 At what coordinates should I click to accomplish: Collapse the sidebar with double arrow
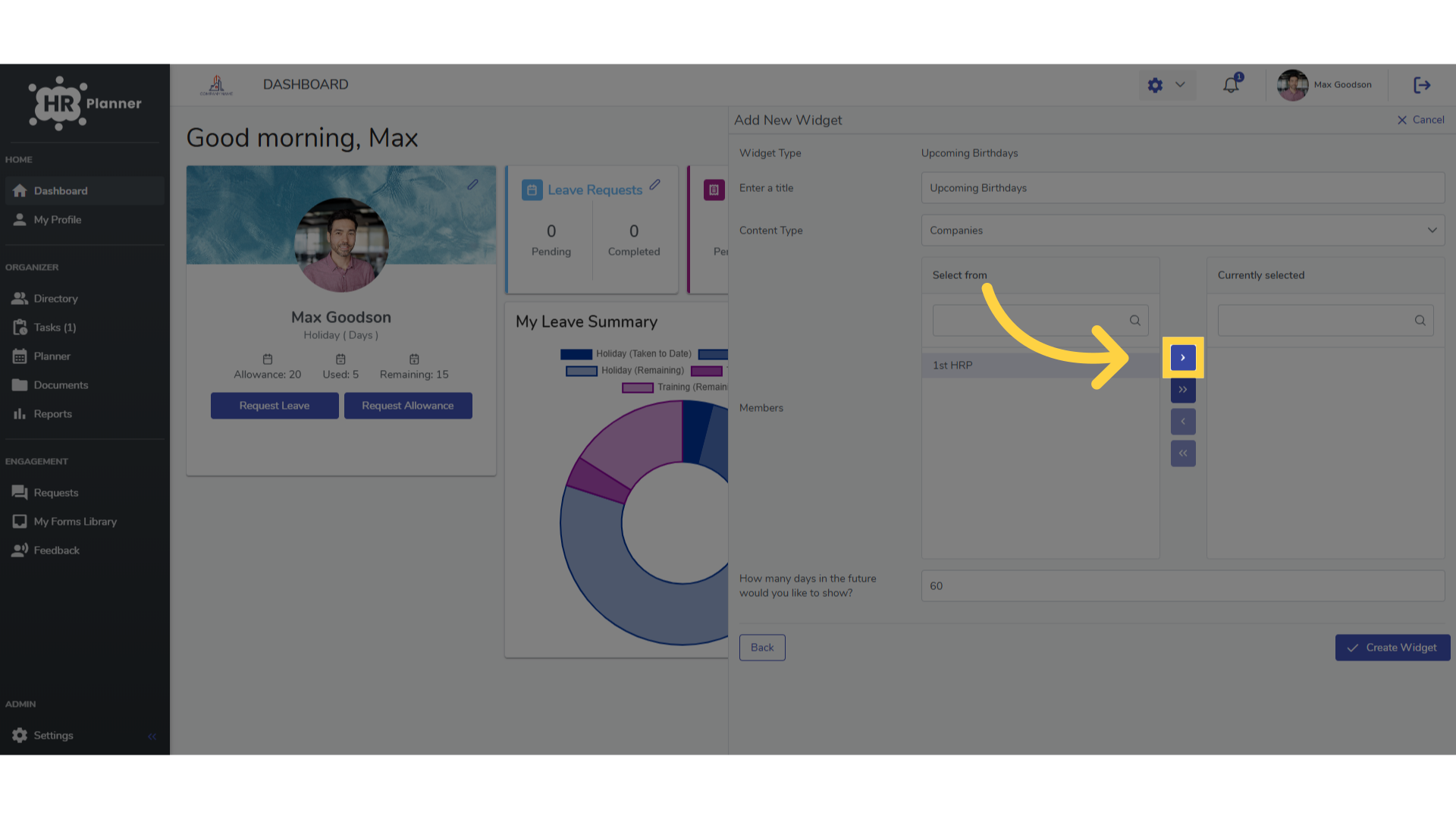[152, 736]
